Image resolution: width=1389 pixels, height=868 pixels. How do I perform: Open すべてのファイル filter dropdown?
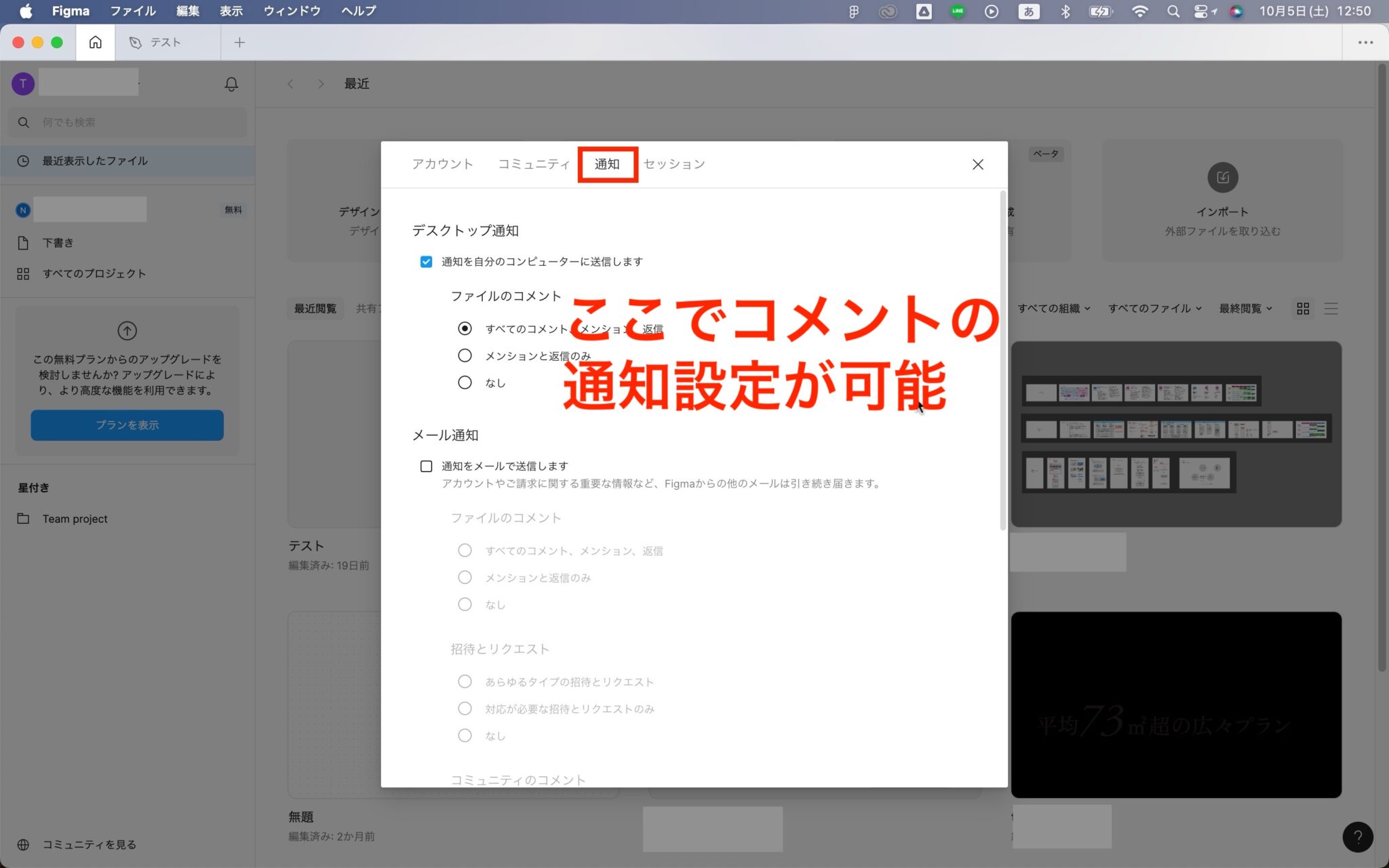[x=1154, y=309]
